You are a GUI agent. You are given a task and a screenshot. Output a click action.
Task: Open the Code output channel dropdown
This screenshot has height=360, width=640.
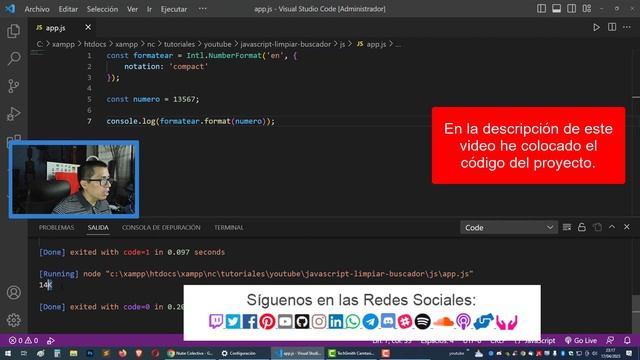[x=509, y=227]
